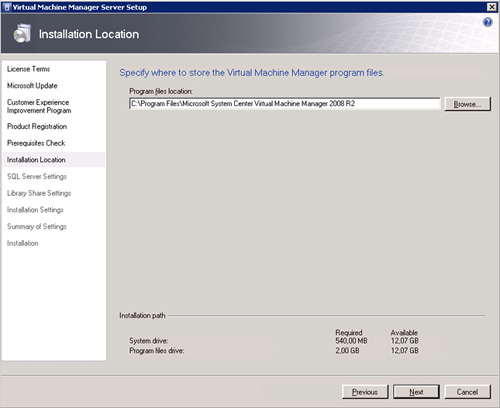Select Customer Experience Improvement Program step

coord(39,106)
